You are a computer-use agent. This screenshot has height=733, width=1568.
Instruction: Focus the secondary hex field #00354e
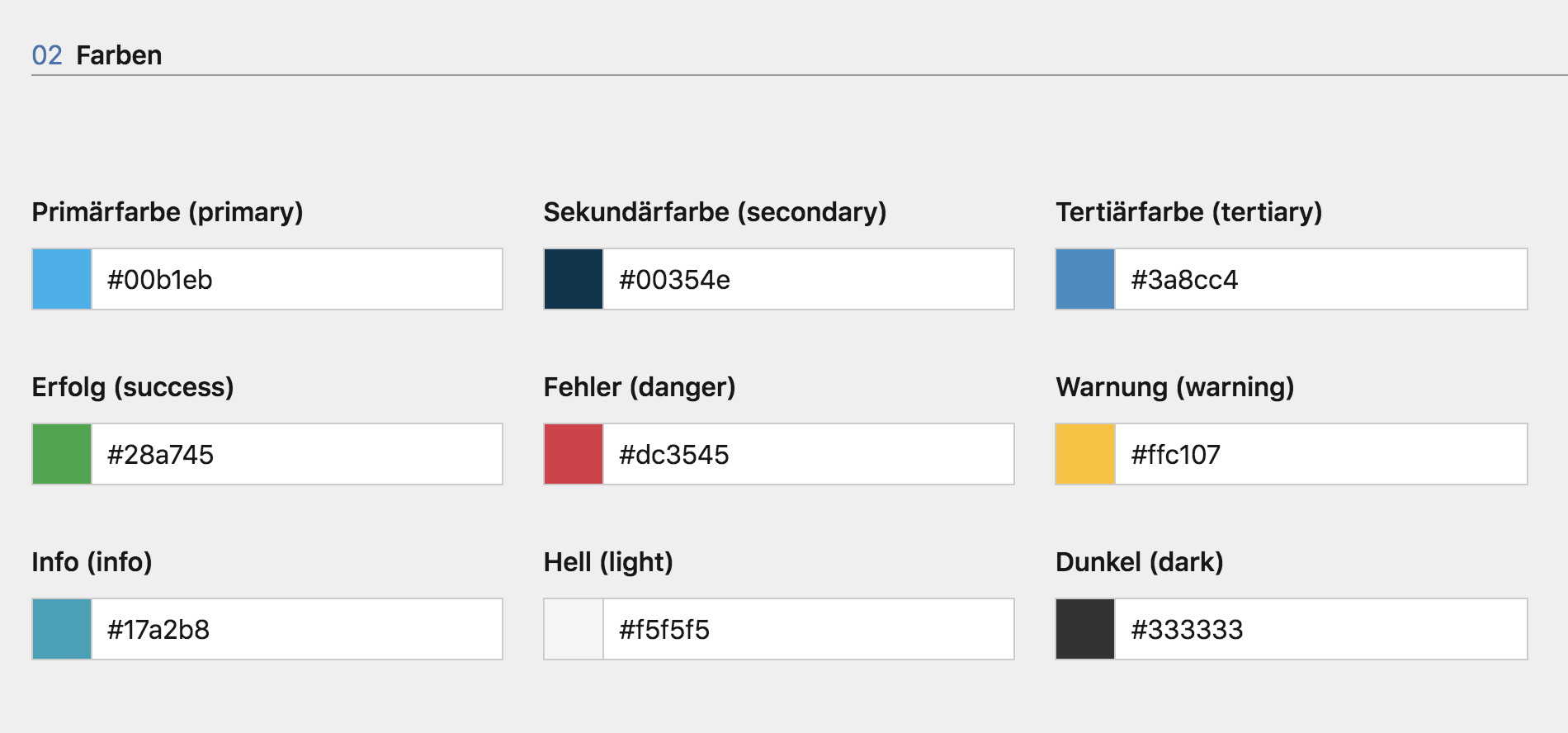(x=808, y=279)
